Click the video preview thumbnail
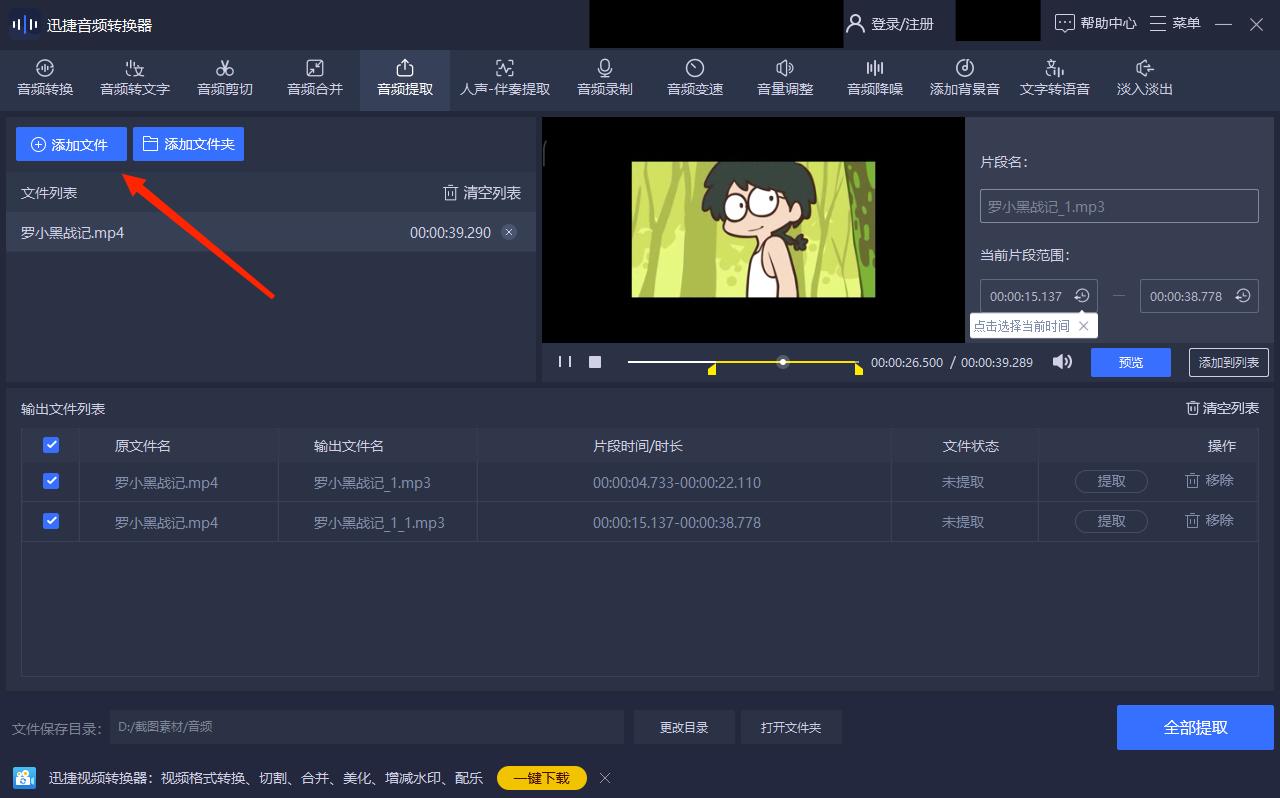This screenshot has width=1280, height=798. pos(753,230)
